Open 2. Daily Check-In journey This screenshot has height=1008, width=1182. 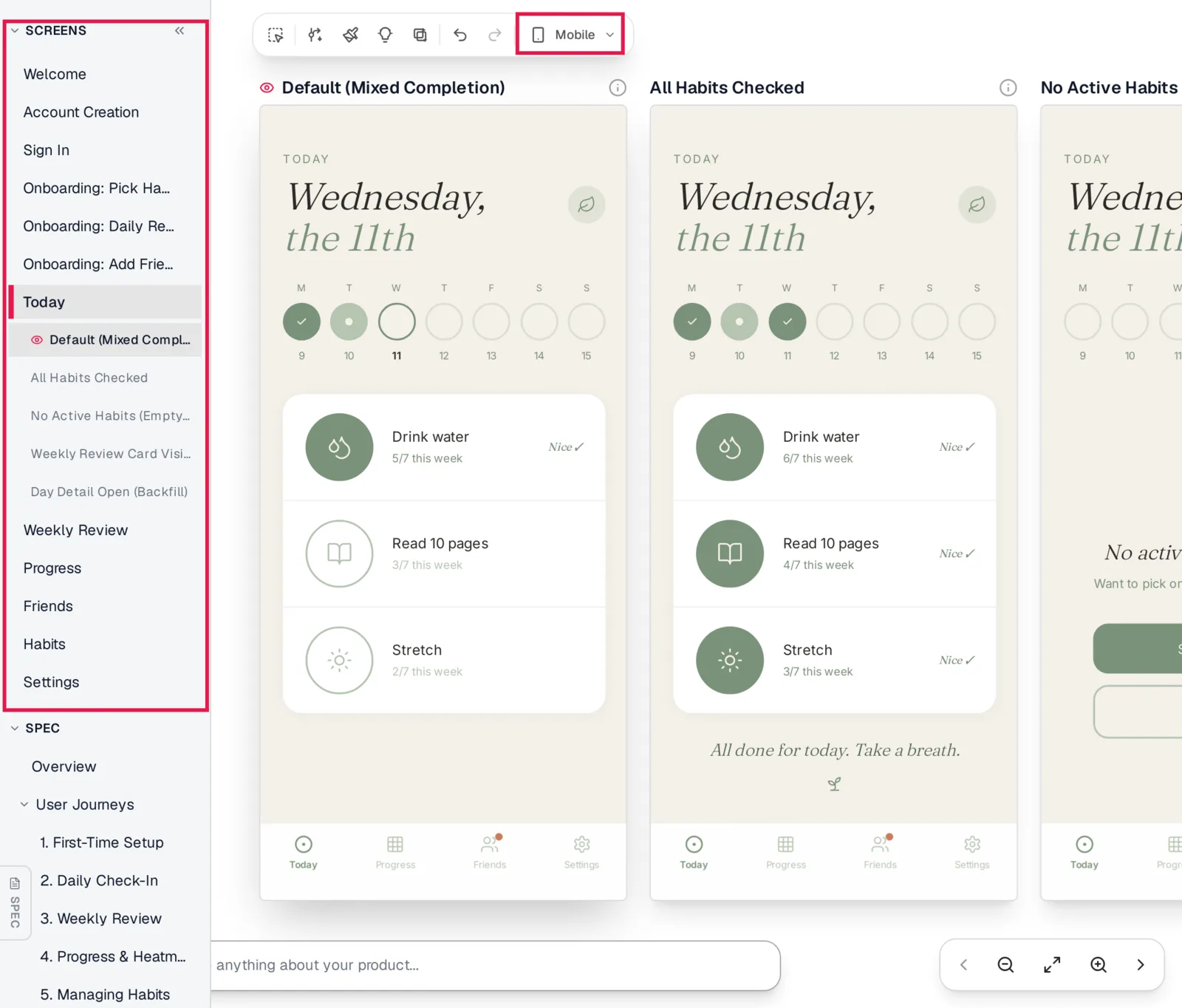coord(99,880)
